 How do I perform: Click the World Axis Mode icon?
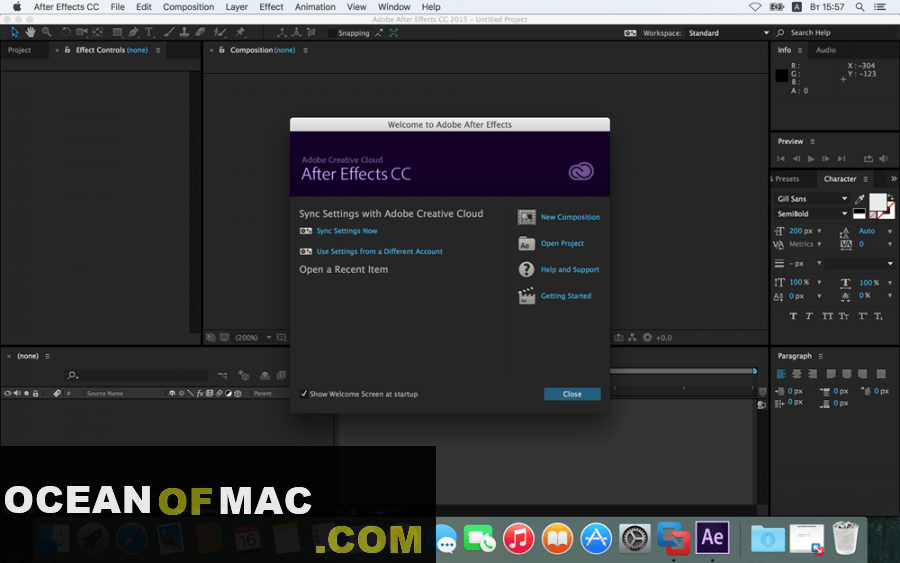[296, 33]
